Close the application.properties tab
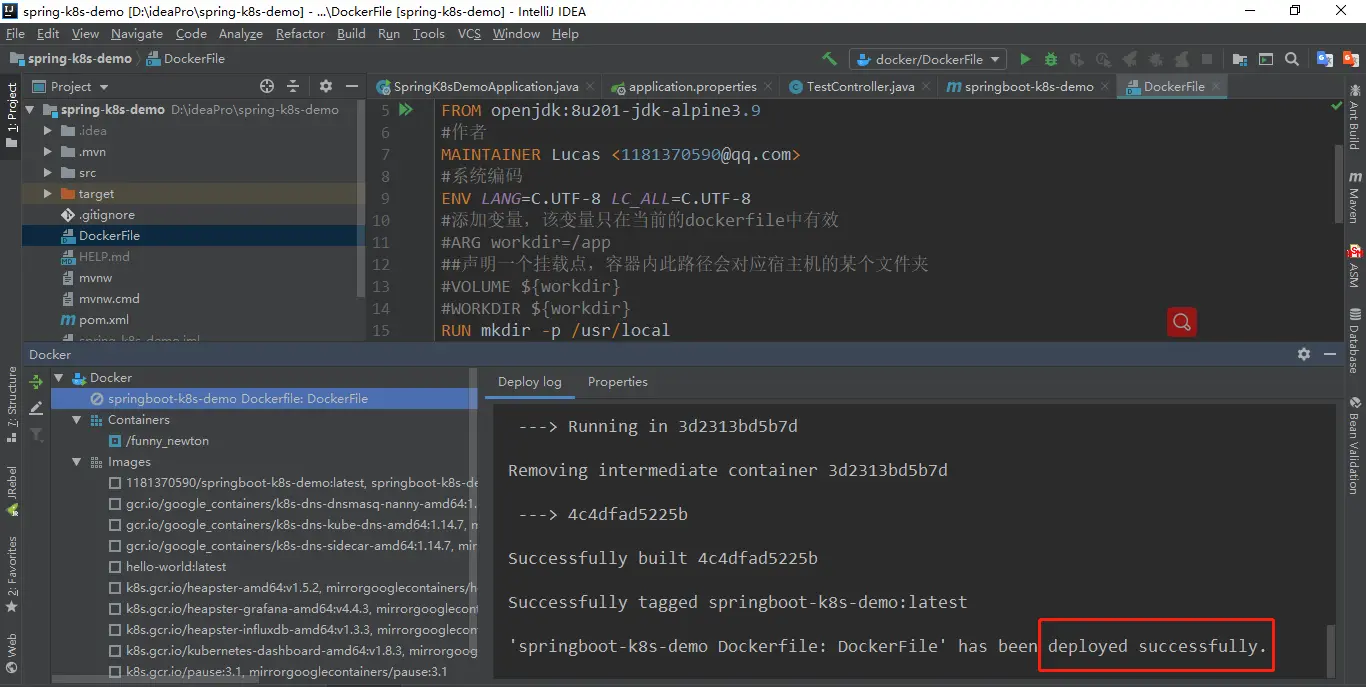The width and height of the screenshot is (1366, 687). coord(768,87)
